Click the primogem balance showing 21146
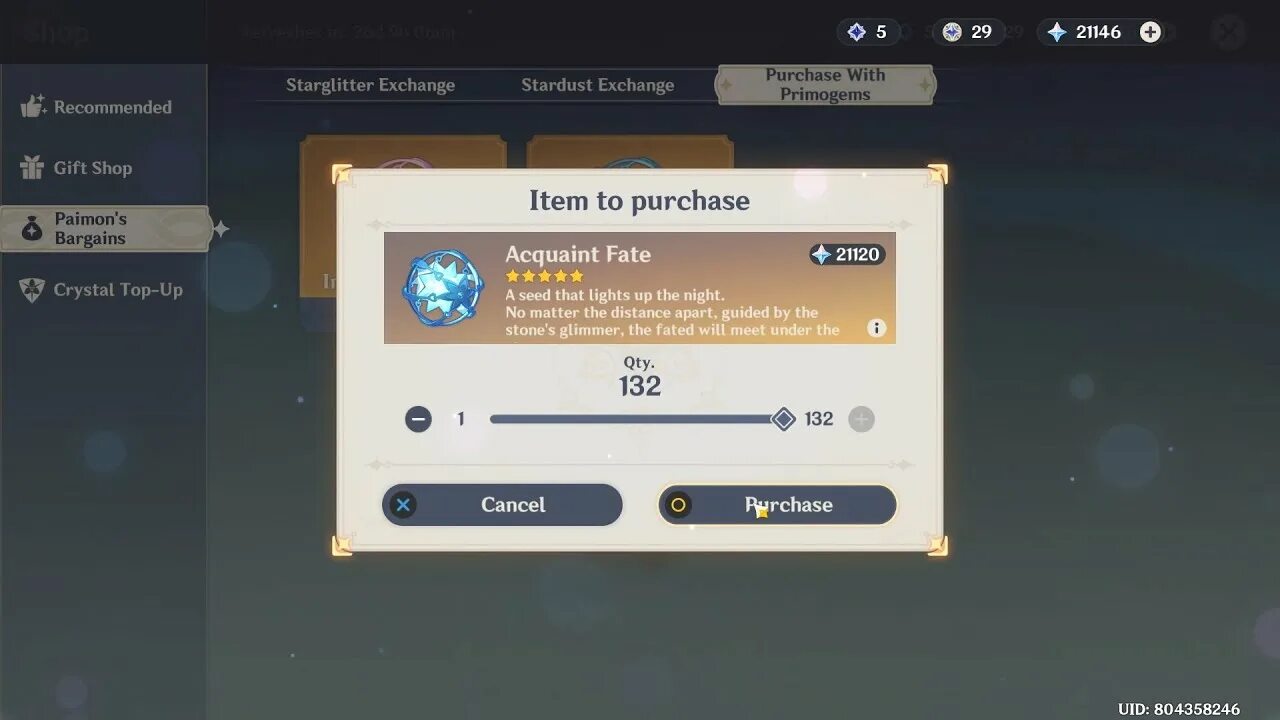 point(1086,32)
